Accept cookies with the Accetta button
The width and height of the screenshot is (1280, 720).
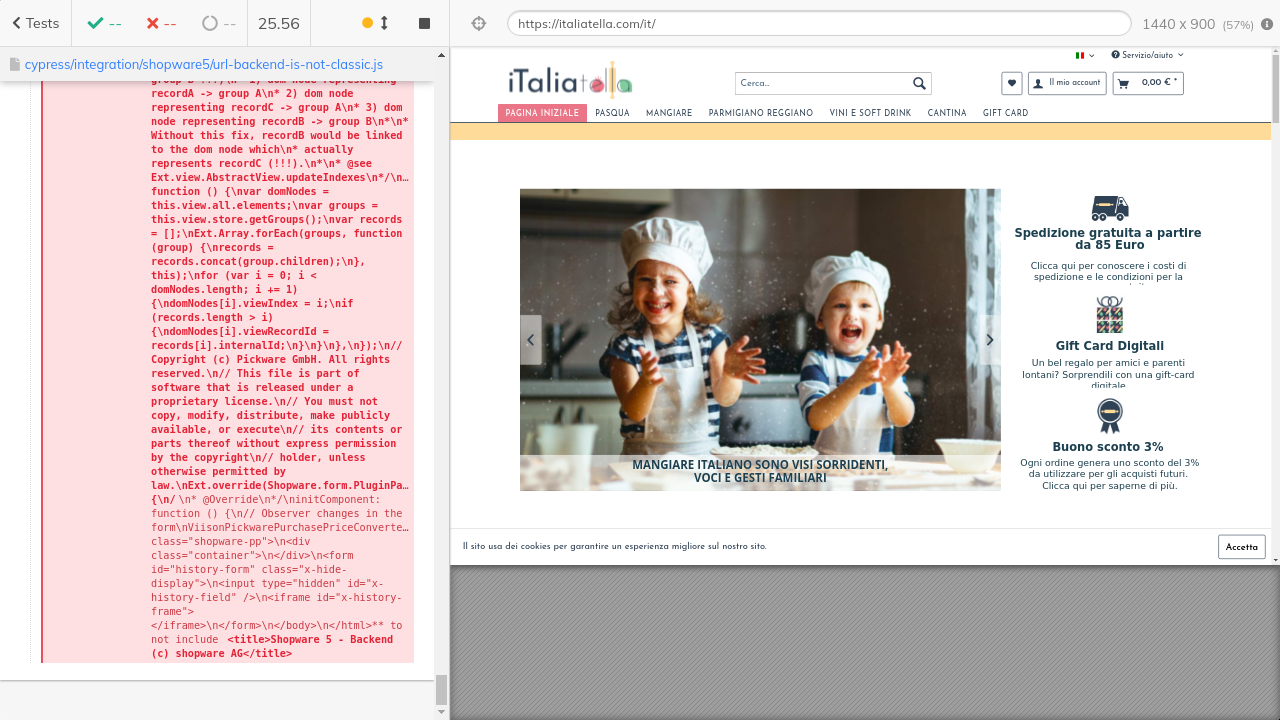1241,547
